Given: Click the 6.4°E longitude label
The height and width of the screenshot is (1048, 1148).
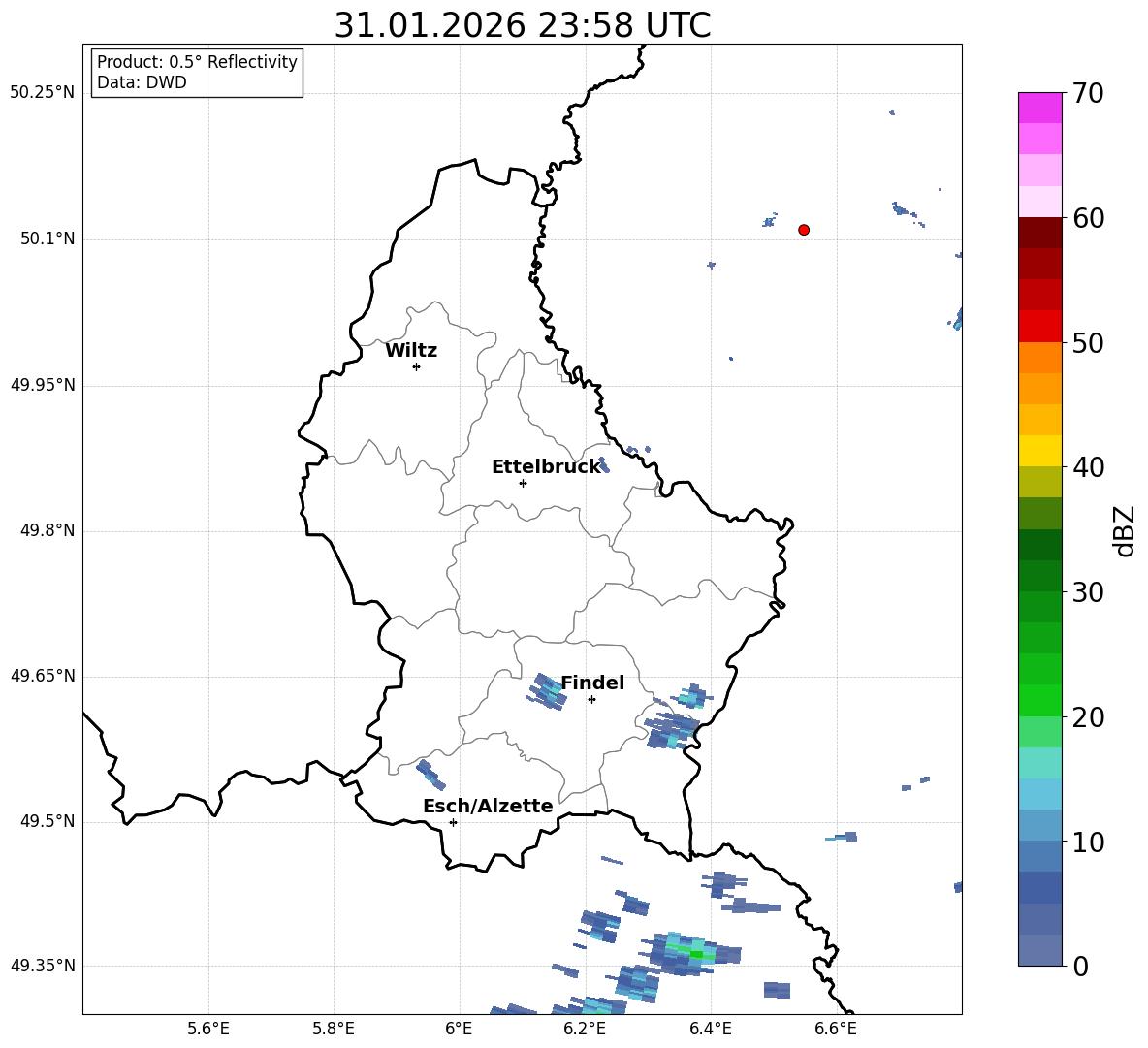Looking at the screenshot, I should pyautogui.click(x=710, y=1029).
